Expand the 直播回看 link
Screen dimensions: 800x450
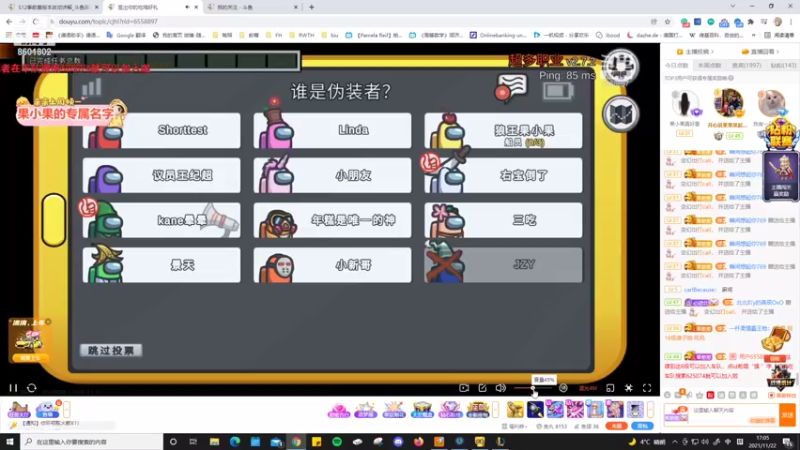click(x=760, y=52)
